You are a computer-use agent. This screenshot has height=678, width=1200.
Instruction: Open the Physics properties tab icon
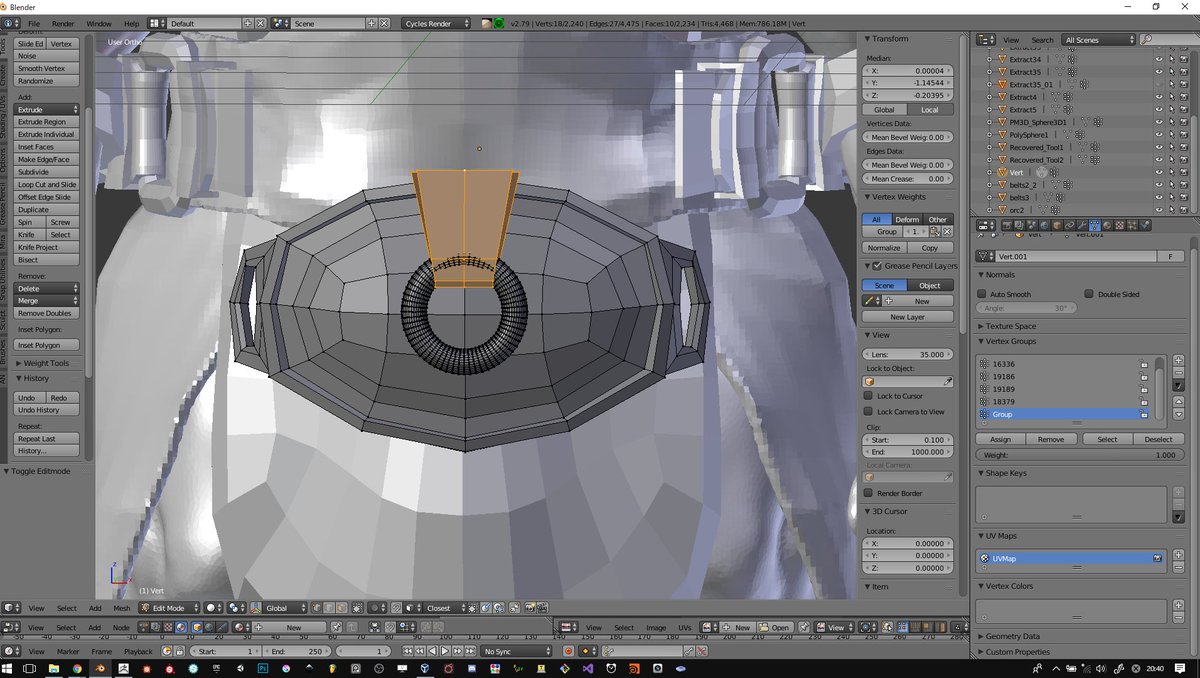(x=1144, y=225)
